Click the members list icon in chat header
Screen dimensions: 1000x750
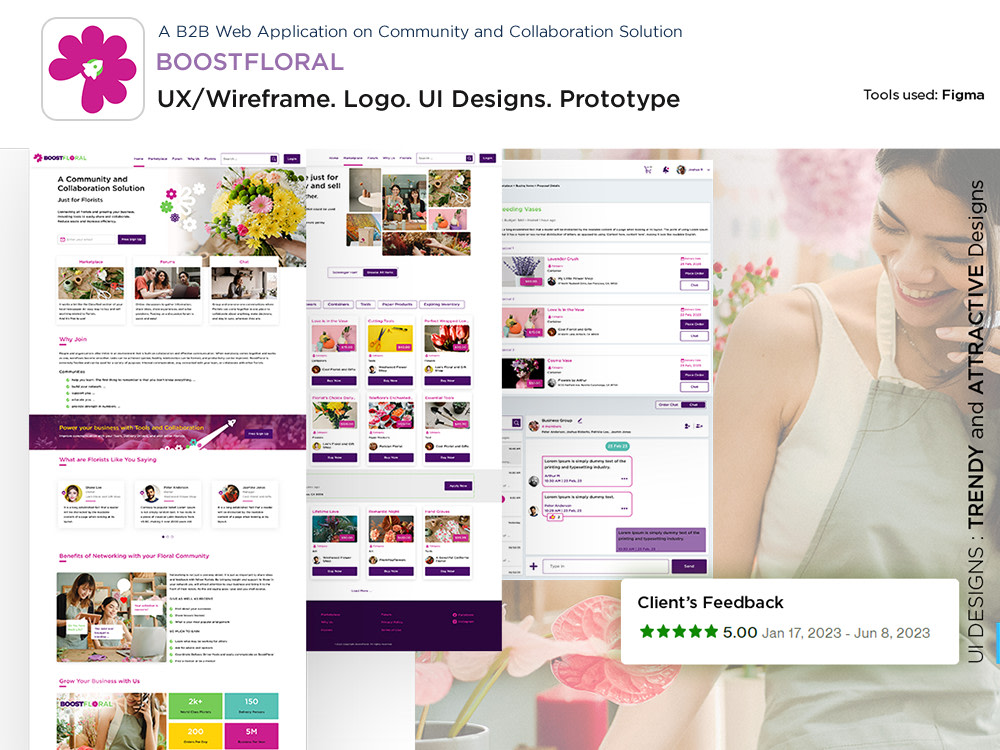click(700, 425)
